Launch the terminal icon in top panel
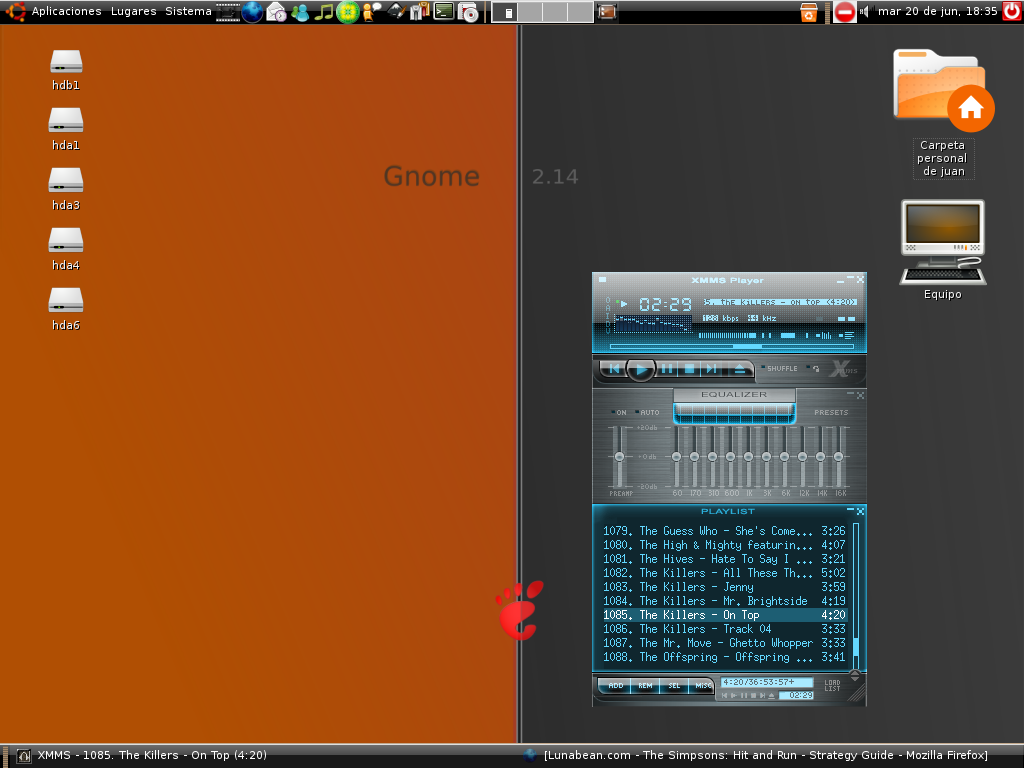Image resolution: width=1024 pixels, height=768 pixels. [444, 12]
